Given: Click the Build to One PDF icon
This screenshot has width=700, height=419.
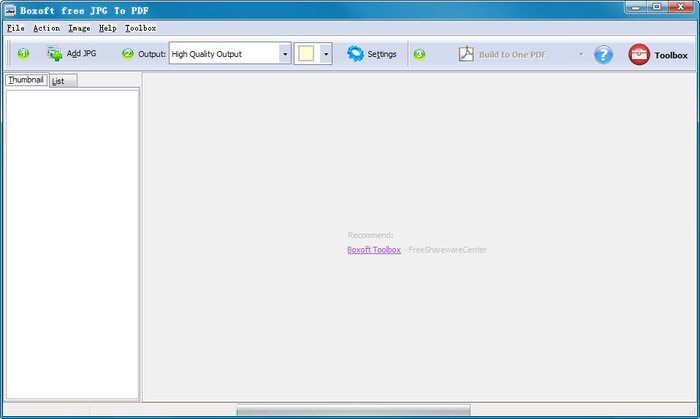Looking at the screenshot, I should (x=466, y=54).
